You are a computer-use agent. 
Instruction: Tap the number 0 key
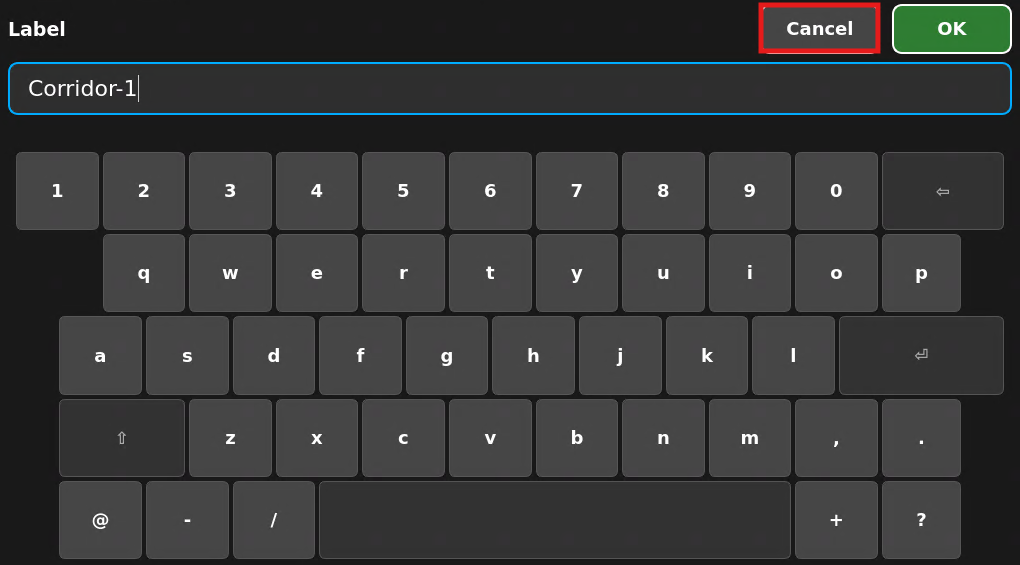(x=837, y=191)
